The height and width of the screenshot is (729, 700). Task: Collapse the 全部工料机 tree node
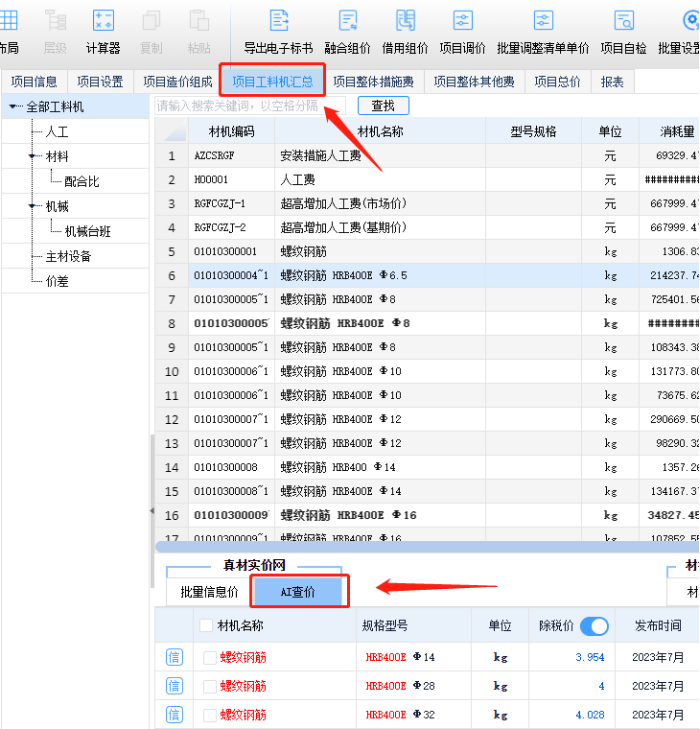point(13,107)
